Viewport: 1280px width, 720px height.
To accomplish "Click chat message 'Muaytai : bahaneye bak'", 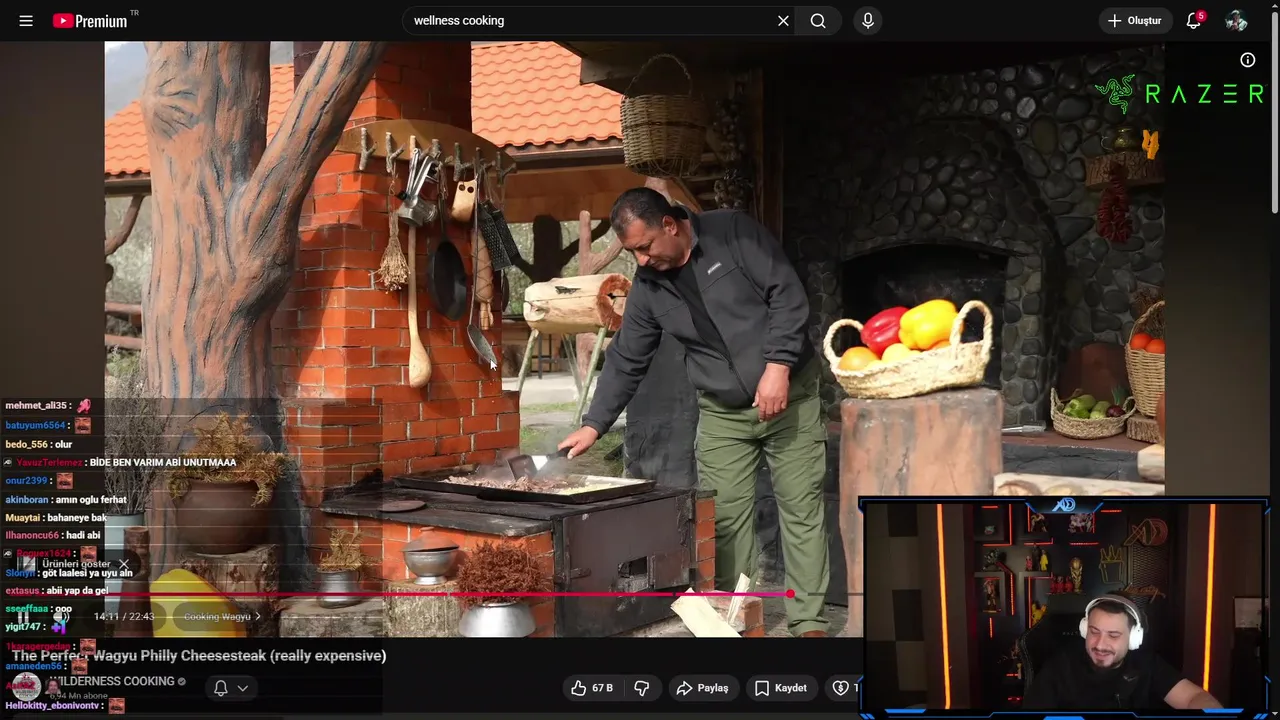I will click(x=56, y=518).
